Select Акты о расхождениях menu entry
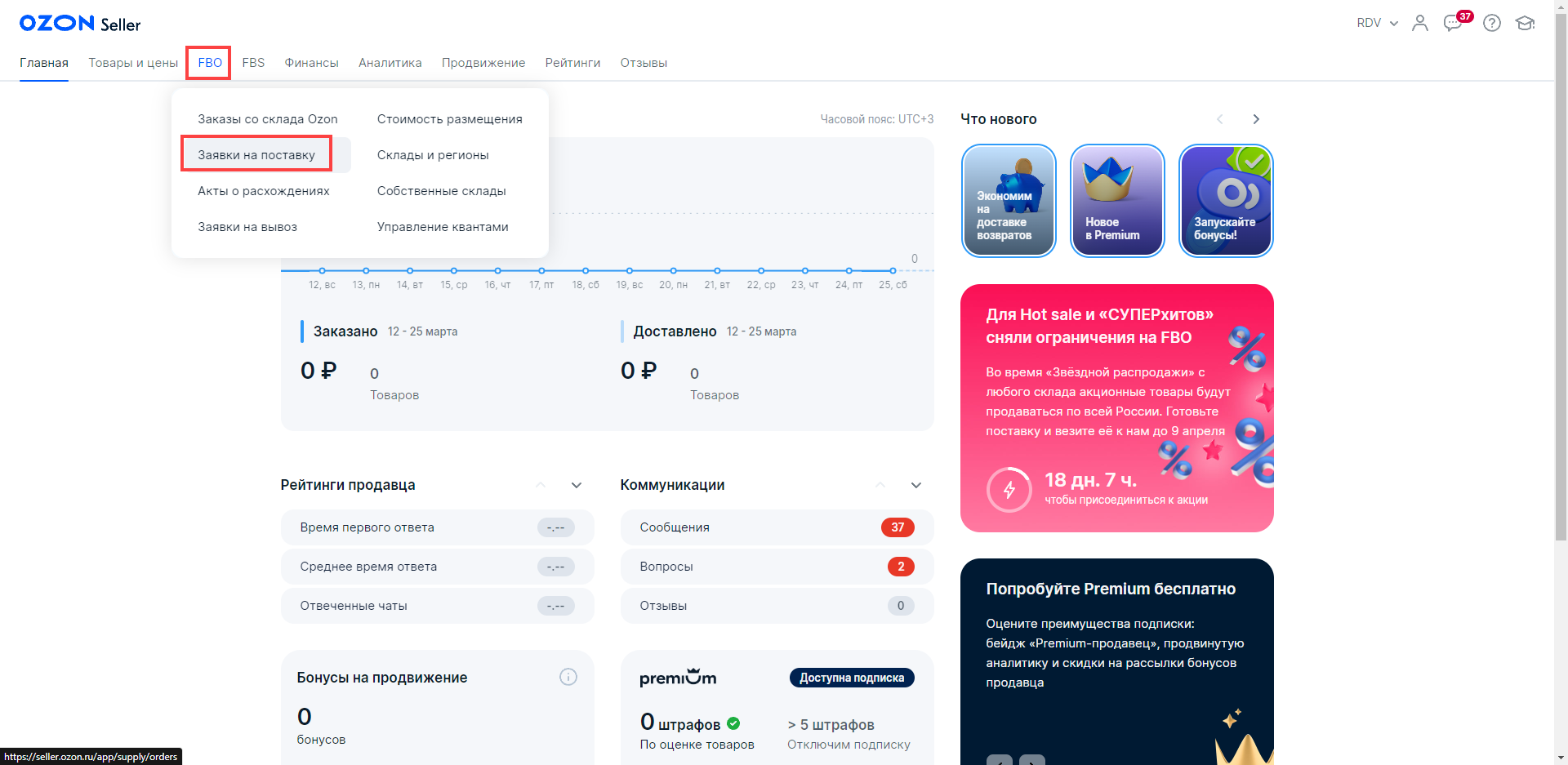Screen dimensions: 1568x765 (x=264, y=191)
